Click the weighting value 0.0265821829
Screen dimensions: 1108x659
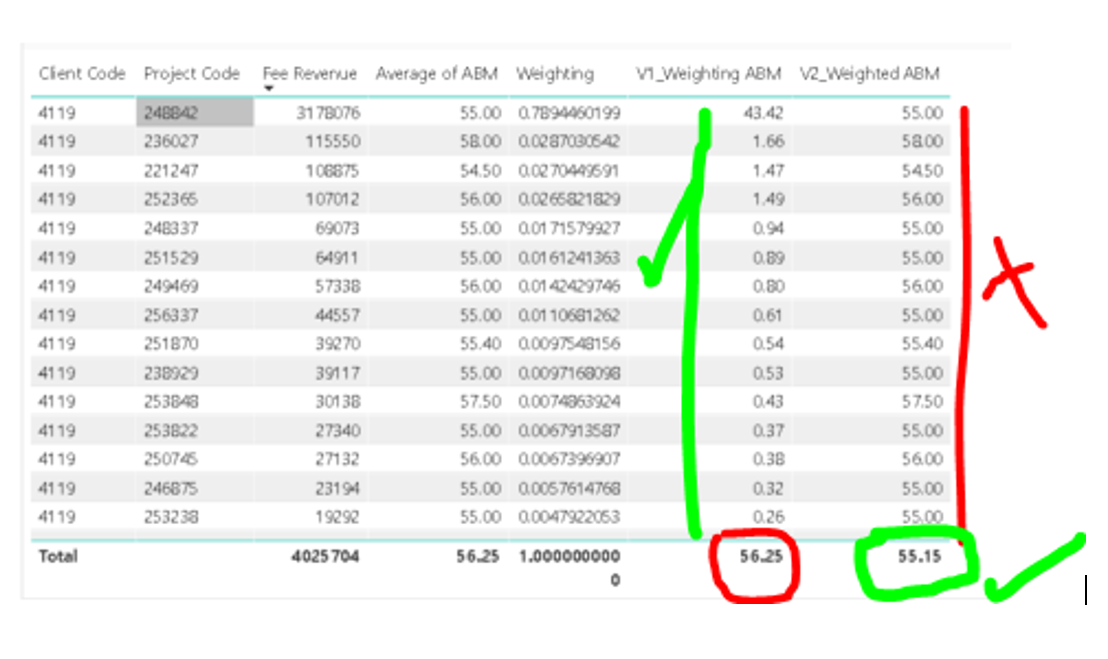pyautogui.click(x=569, y=199)
